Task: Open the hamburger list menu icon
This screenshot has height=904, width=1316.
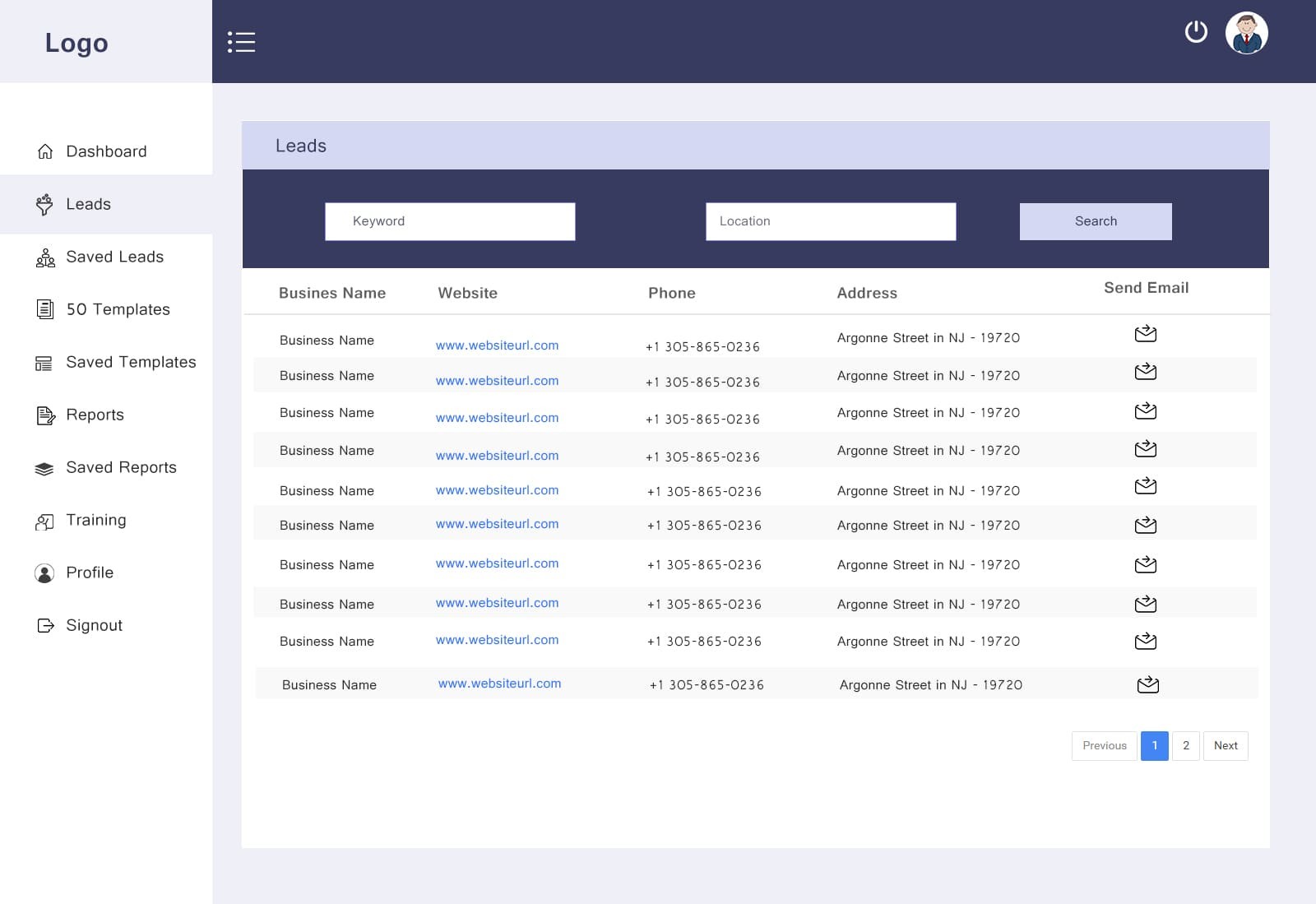Action: pyautogui.click(x=241, y=42)
